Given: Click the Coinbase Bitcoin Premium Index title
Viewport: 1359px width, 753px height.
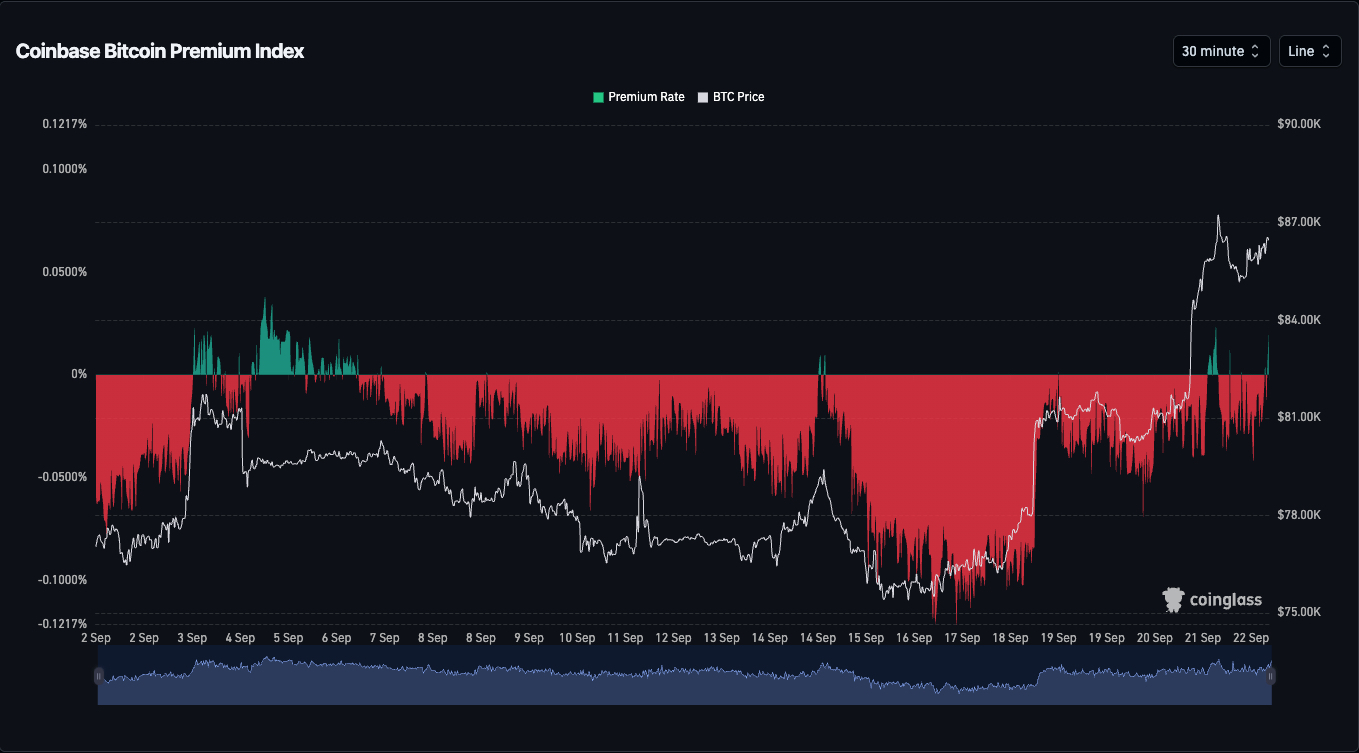Looking at the screenshot, I should [x=160, y=51].
